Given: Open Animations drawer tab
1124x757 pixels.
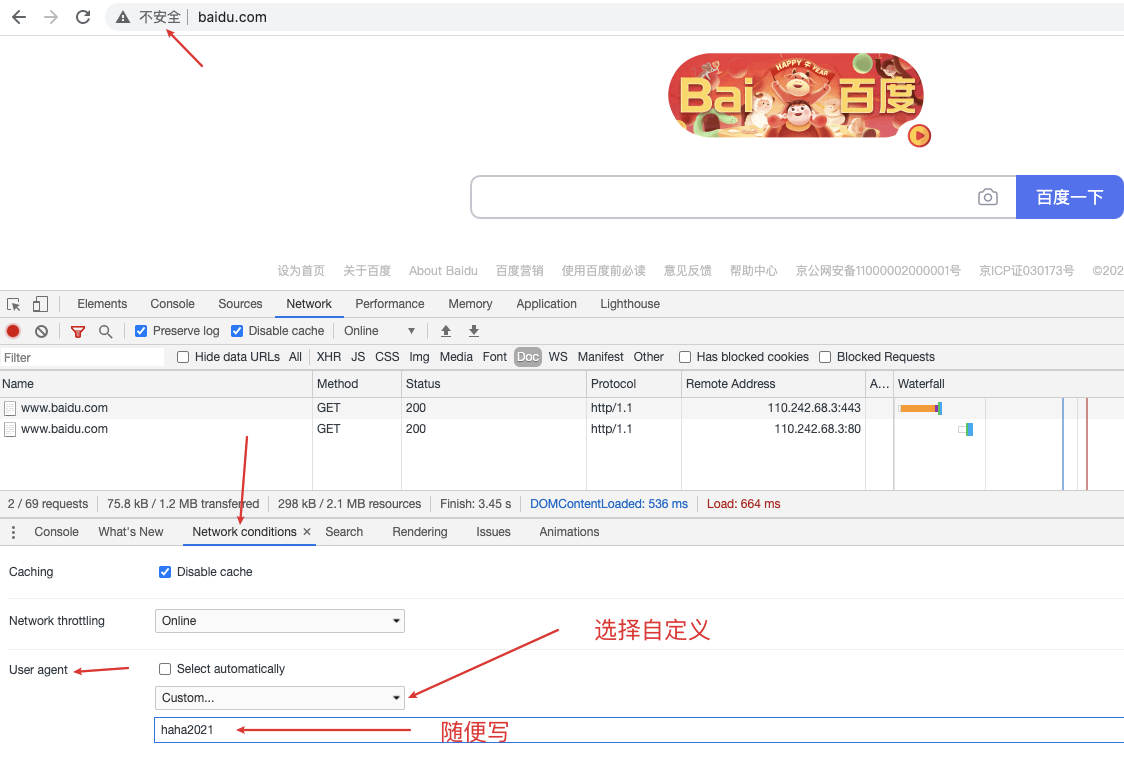Looking at the screenshot, I should (x=569, y=532).
